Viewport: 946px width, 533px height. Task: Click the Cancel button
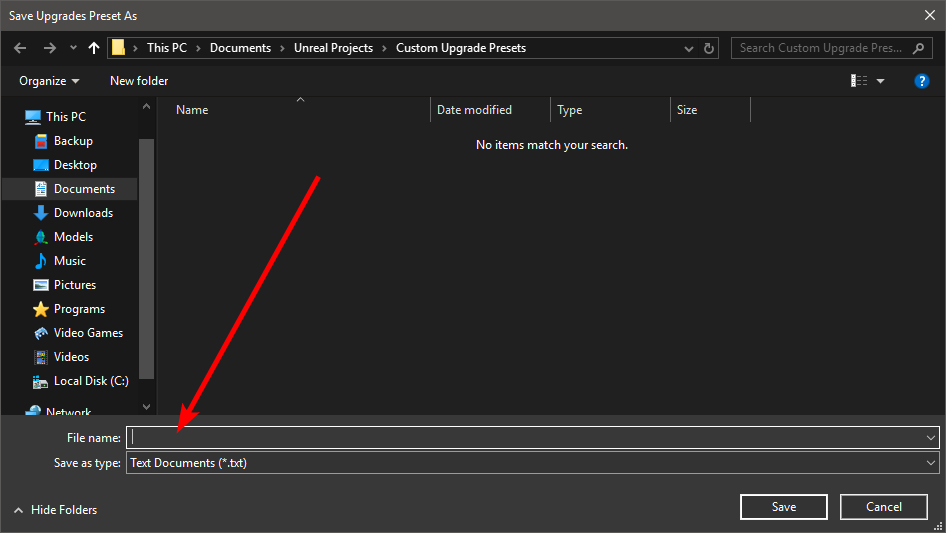click(x=884, y=507)
